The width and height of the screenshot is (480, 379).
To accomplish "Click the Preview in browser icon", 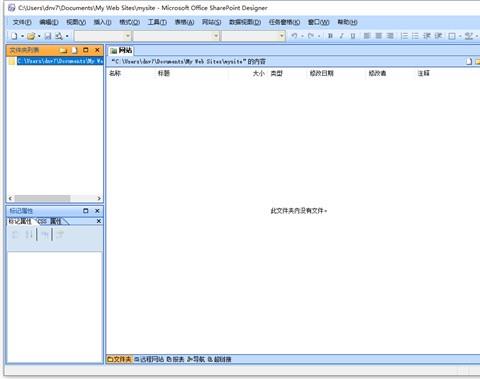I will tap(59, 36).
